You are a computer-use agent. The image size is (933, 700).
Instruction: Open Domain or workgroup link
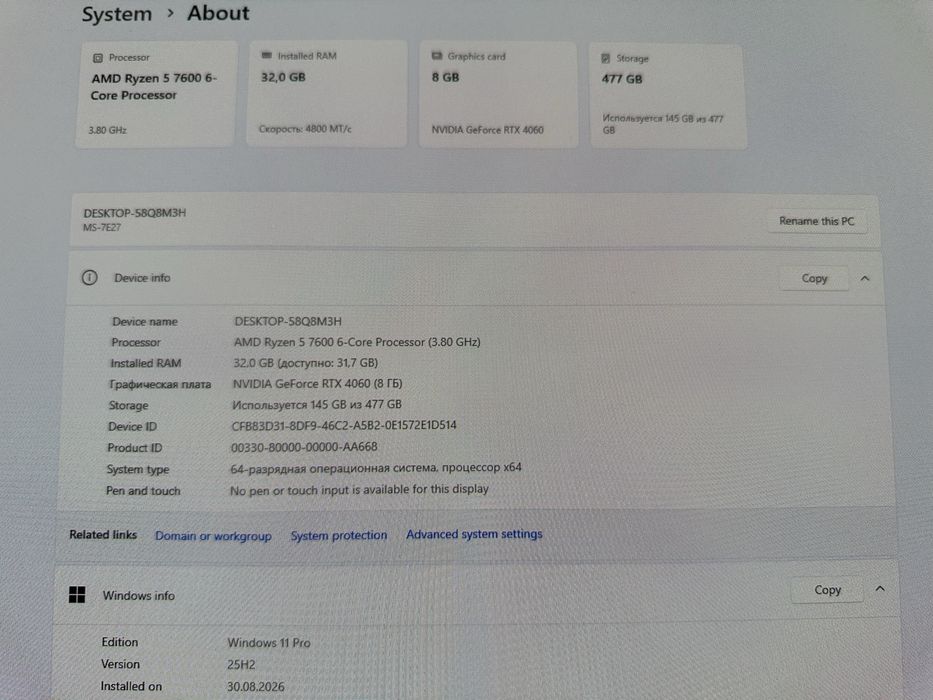(x=213, y=536)
